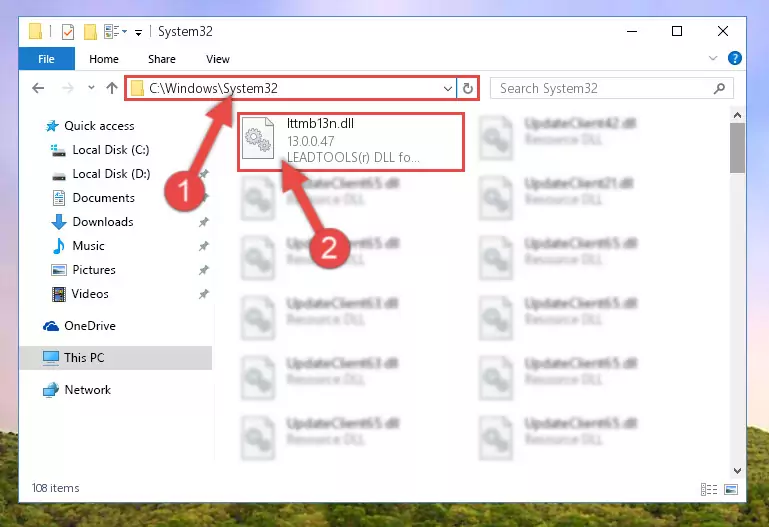Click the New folder icon in quick access toolbar

tap(90, 32)
